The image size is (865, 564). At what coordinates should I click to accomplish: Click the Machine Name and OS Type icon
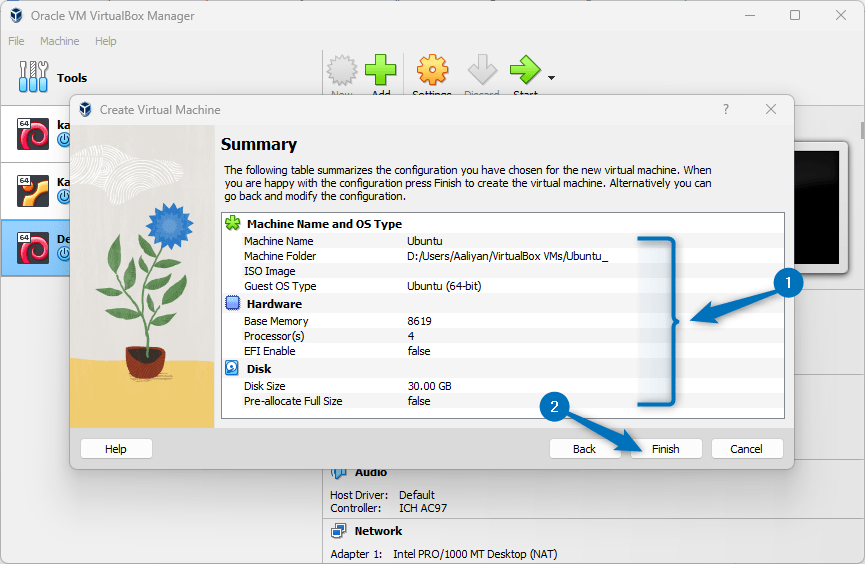[x=233, y=224]
